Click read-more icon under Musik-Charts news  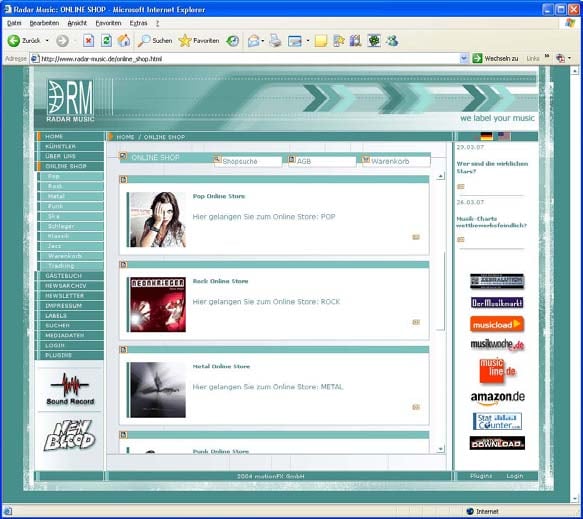click(x=461, y=239)
